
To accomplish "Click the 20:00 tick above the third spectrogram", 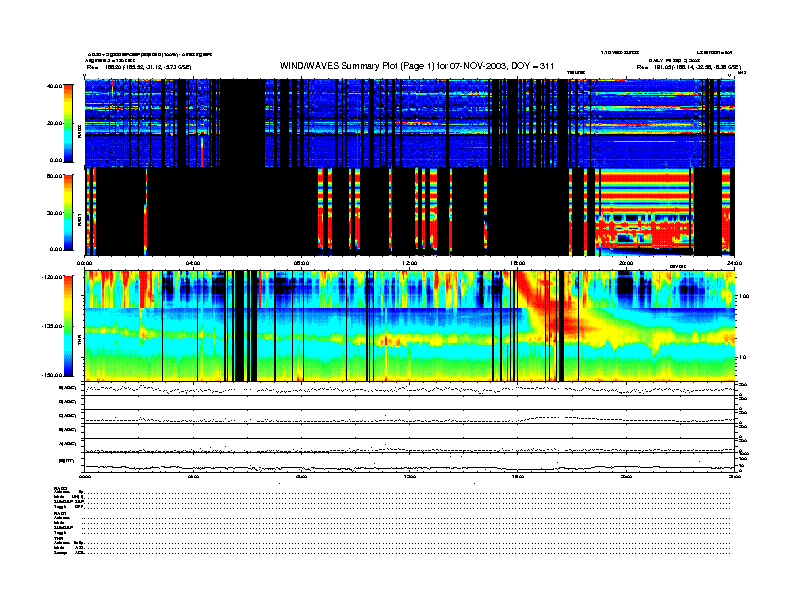I will point(626,263).
